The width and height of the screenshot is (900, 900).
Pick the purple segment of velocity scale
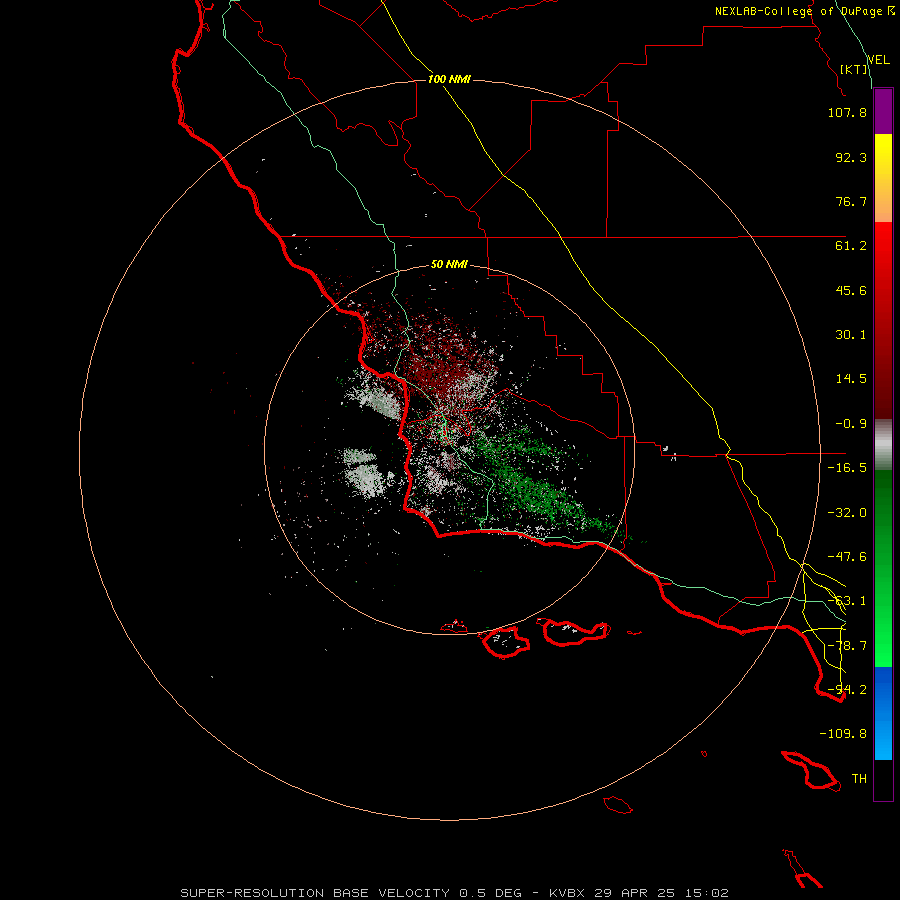883,112
